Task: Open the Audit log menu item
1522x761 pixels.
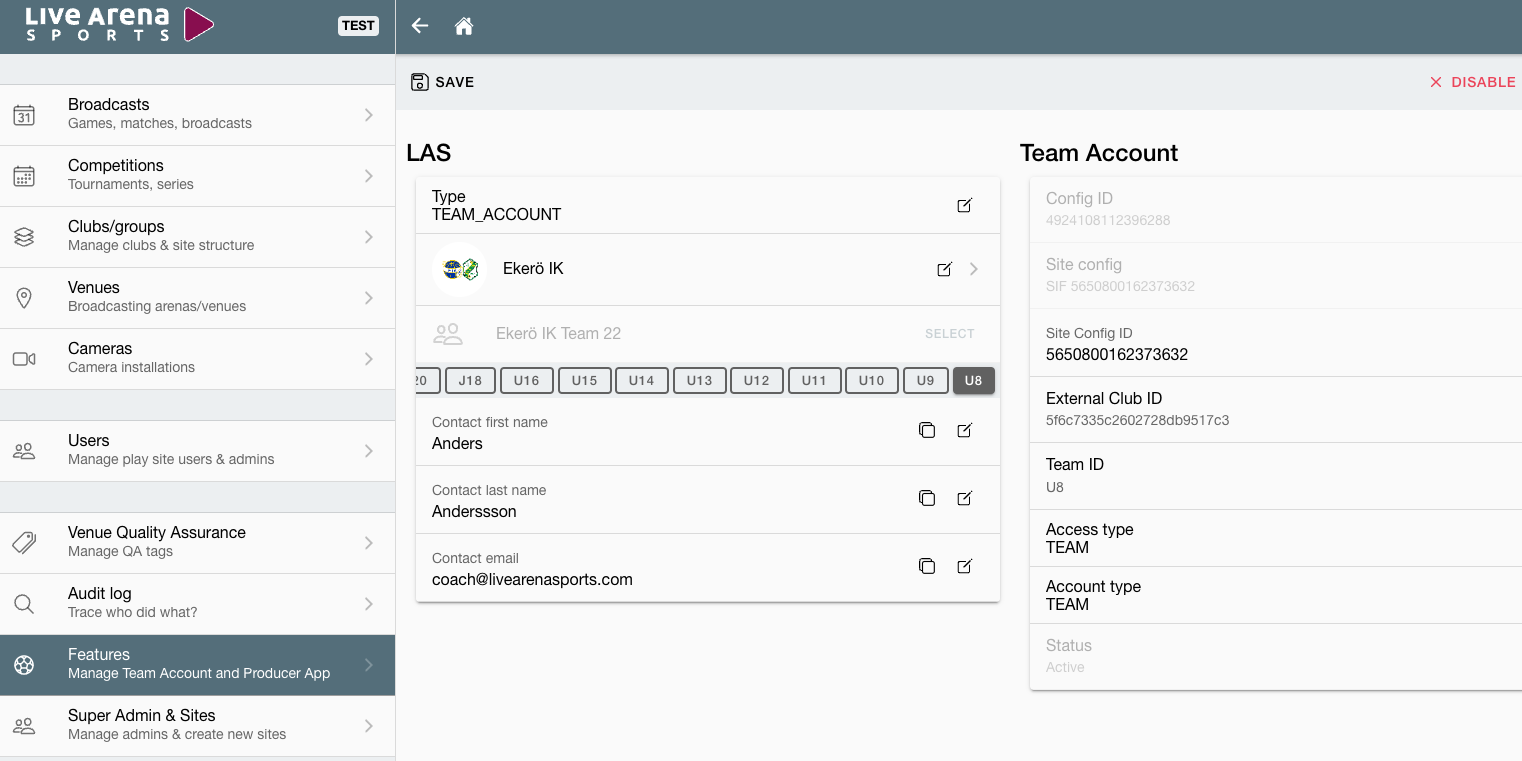Action: click(x=197, y=604)
